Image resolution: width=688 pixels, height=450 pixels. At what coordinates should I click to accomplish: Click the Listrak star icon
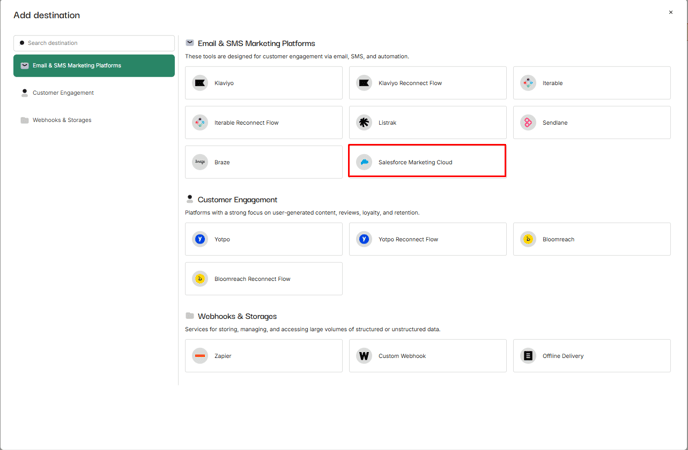(364, 123)
